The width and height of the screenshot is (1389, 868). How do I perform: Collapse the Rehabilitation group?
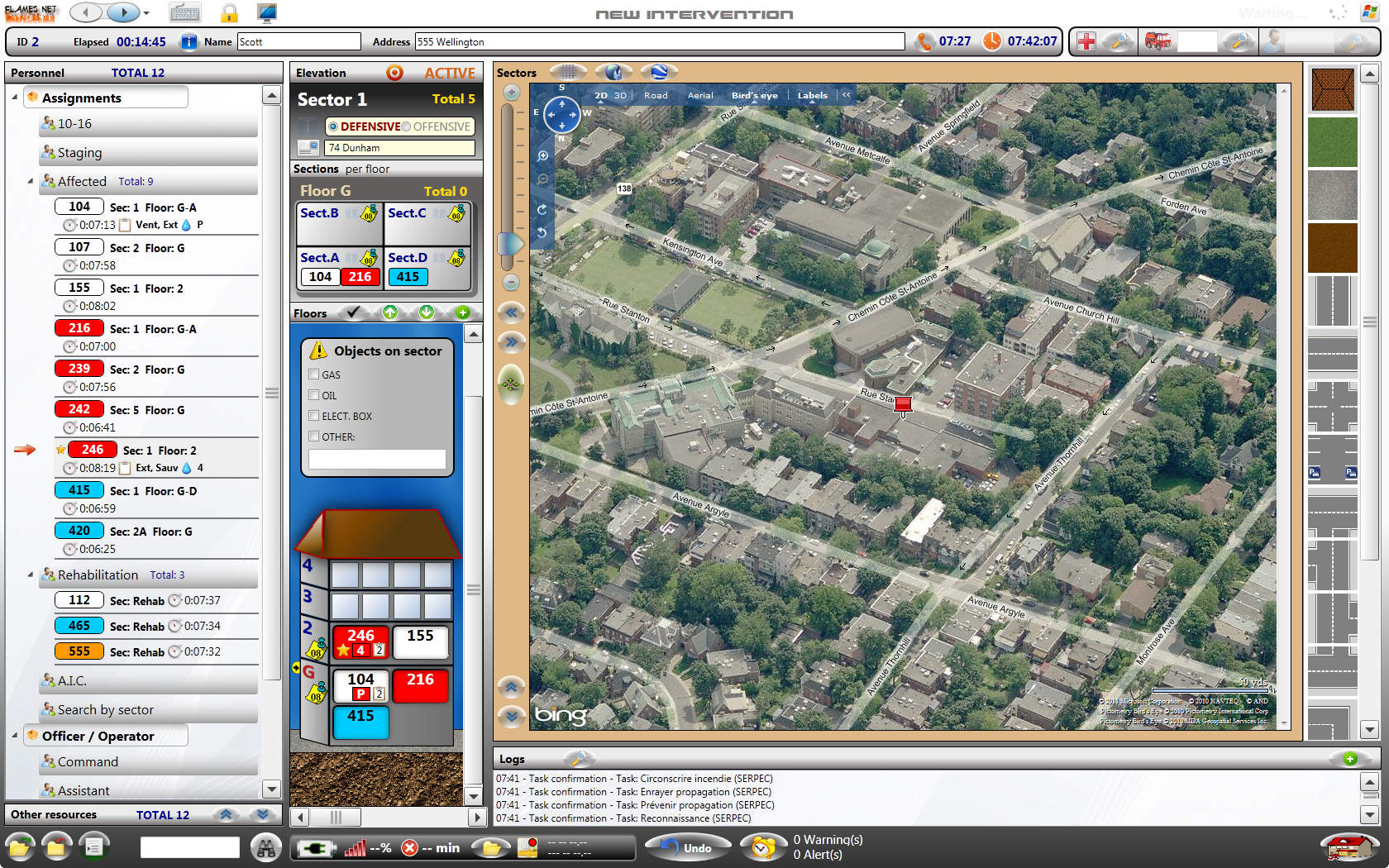pyautogui.click(x=31, y=575)
